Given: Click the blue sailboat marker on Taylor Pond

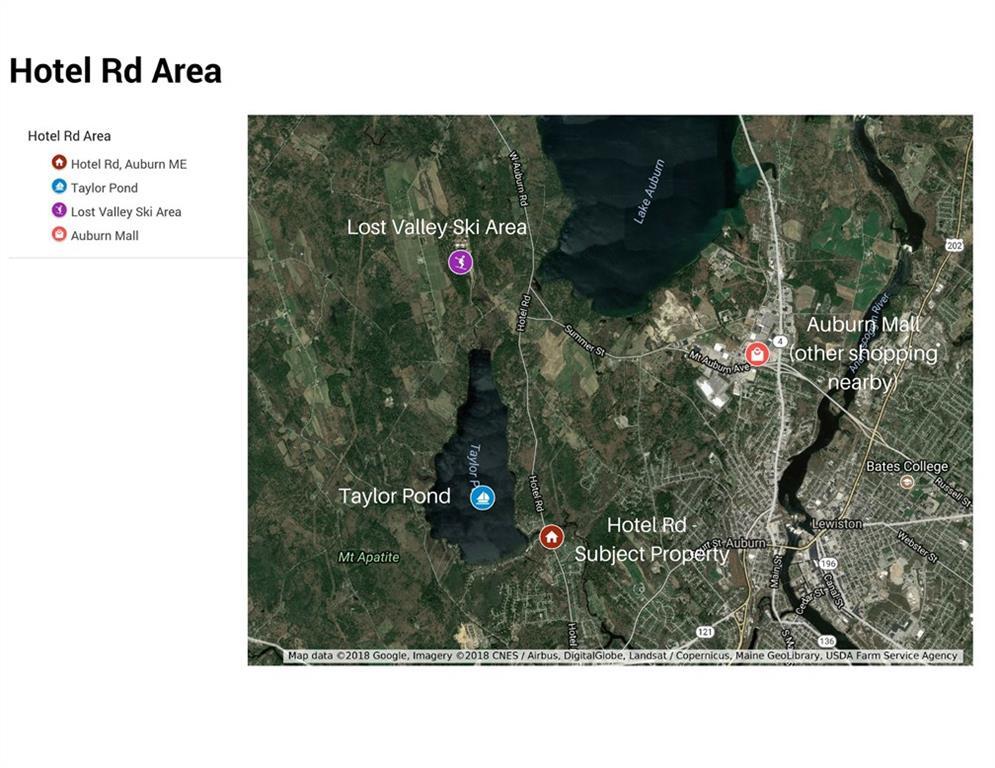Looking at the screenshot, I should (x=482, y=498).
